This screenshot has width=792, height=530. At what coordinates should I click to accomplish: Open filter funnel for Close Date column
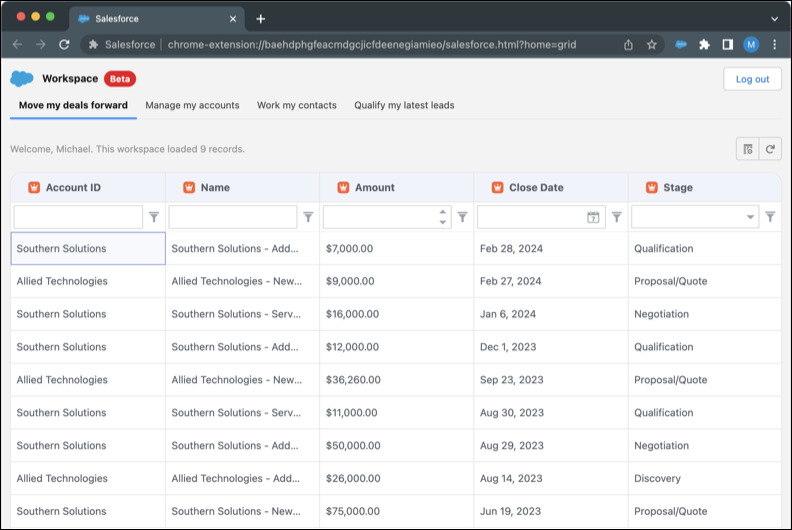[617, 217]
